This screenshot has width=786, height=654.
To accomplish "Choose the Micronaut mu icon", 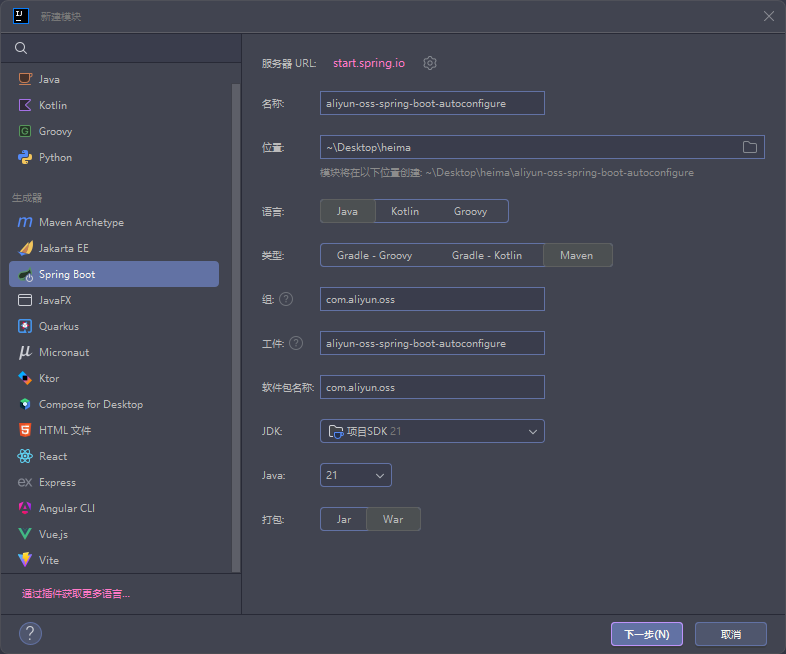I will coord(25,352).
